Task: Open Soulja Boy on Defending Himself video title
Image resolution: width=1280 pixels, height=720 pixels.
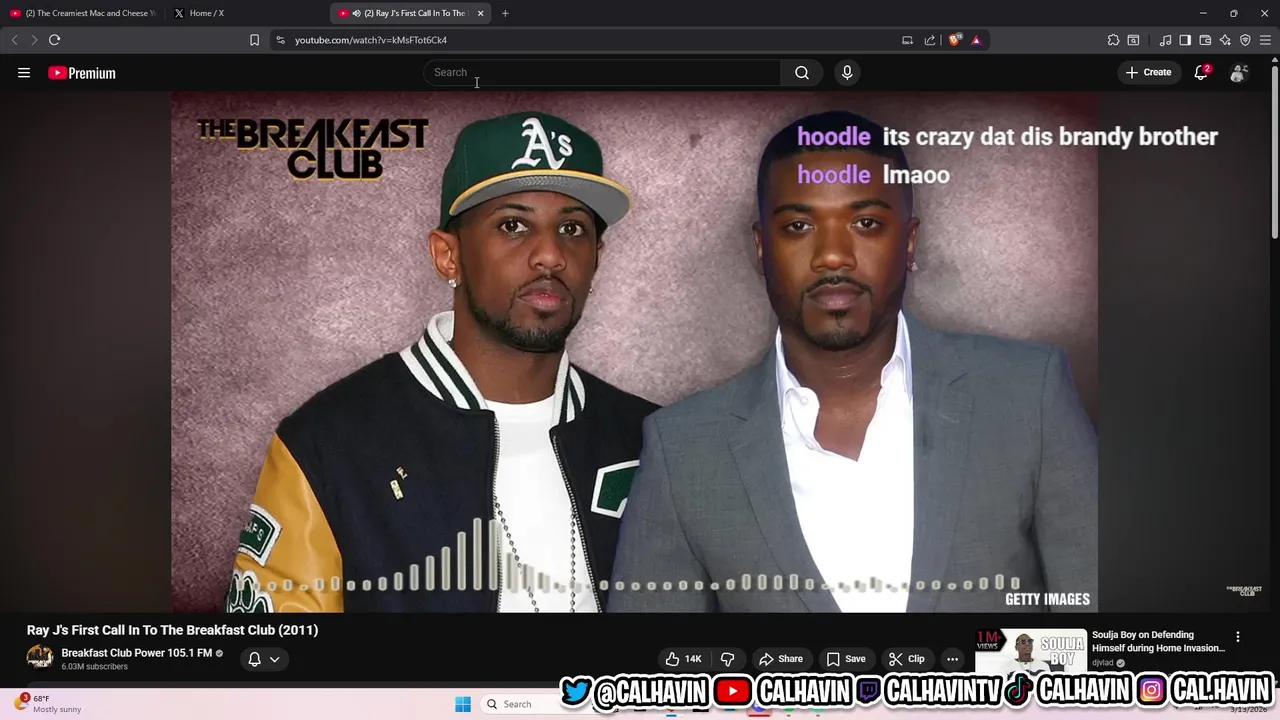Action: click(x=1158, y=641)
